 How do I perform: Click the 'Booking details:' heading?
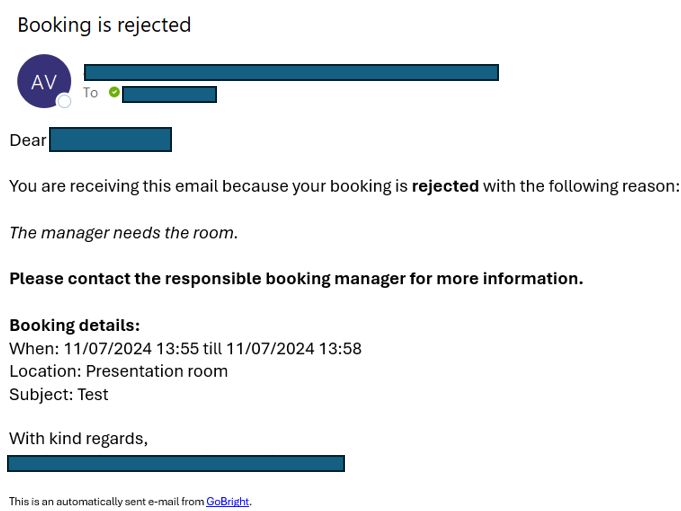pos(75,326)
